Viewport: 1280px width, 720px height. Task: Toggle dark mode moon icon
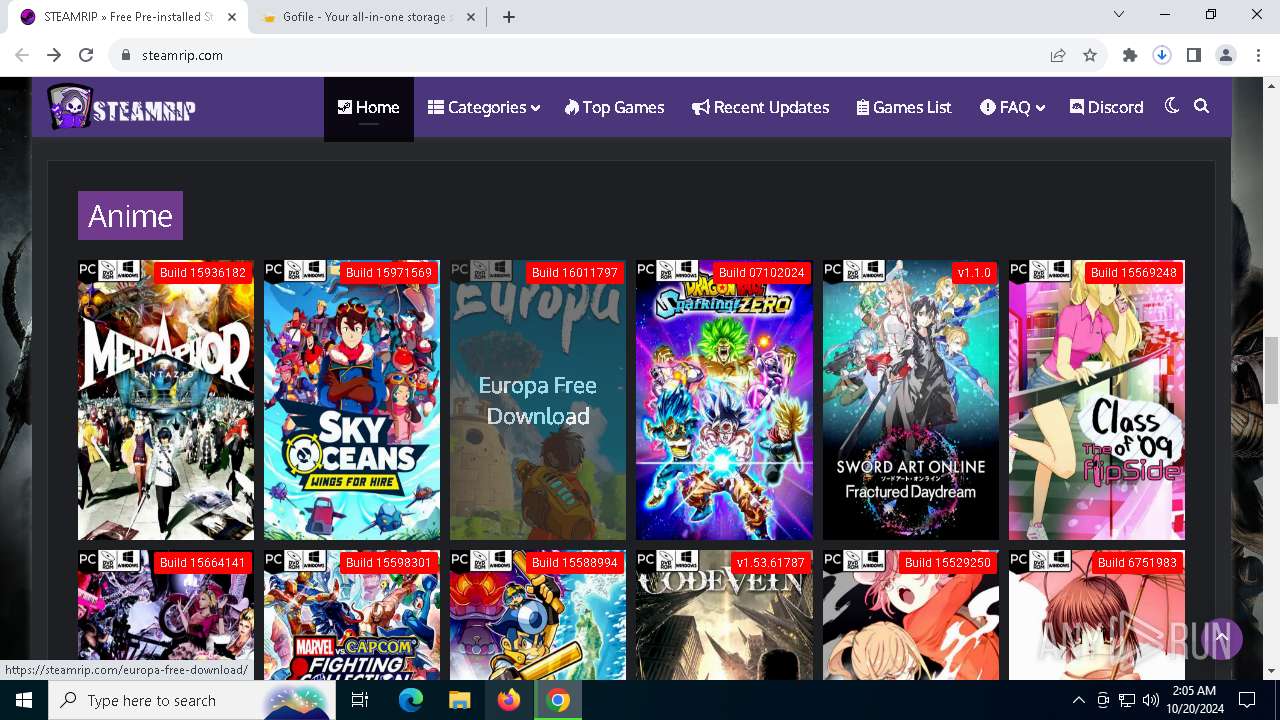tap(1172, 106)
